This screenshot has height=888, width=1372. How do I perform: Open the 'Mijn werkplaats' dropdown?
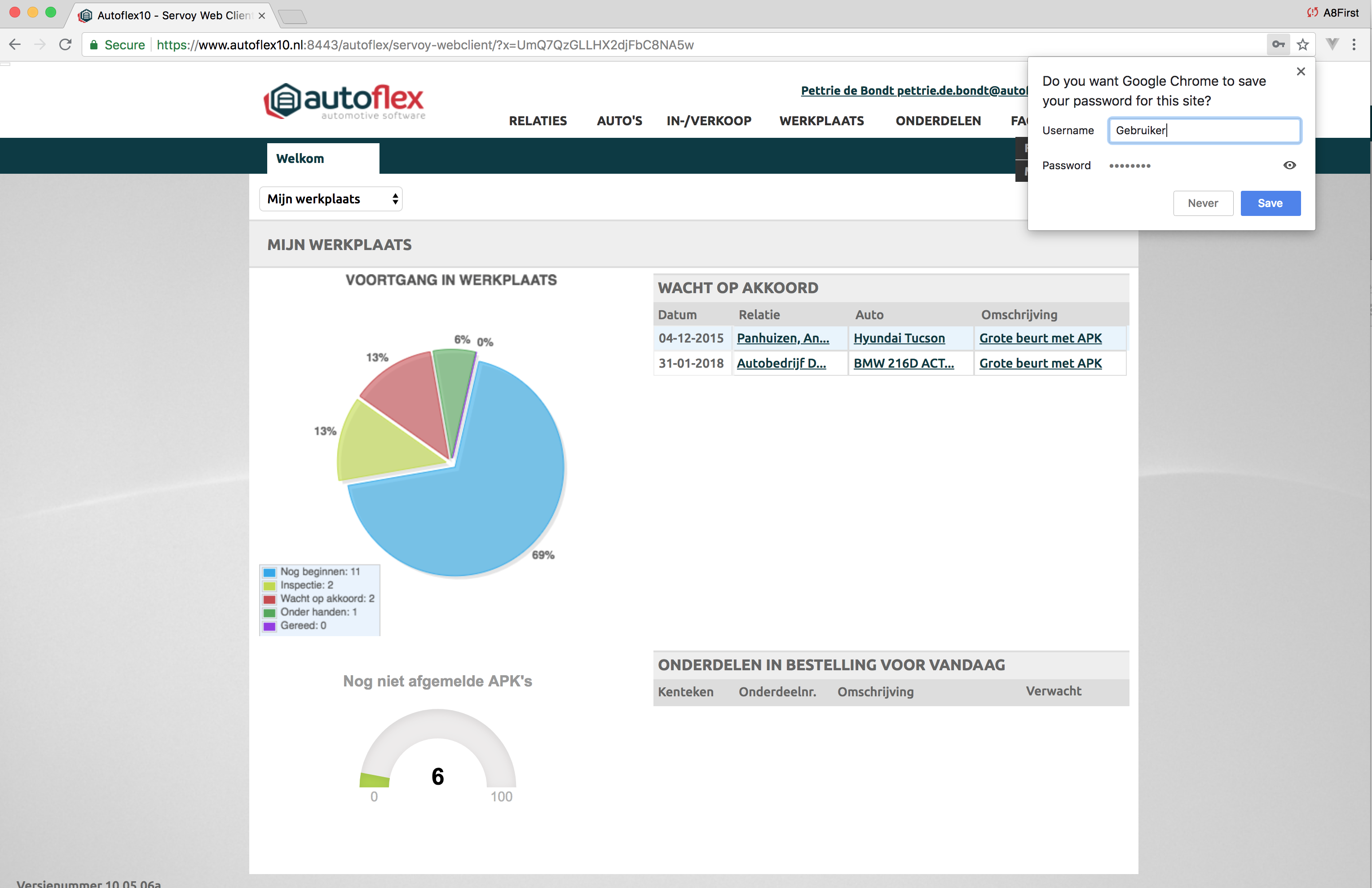pos(331,199)
